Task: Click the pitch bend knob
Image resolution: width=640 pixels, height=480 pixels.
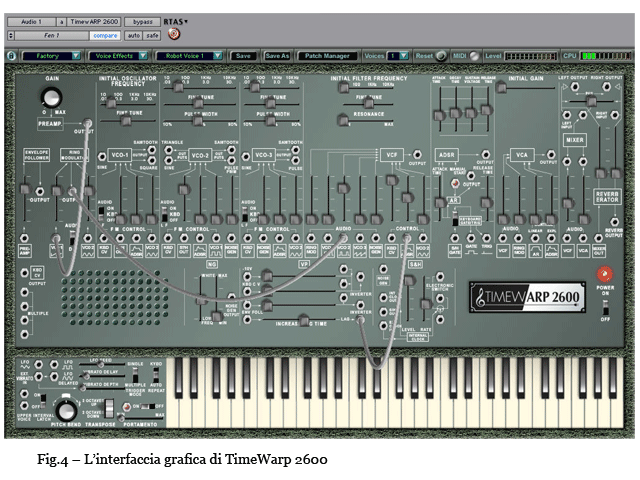Action: coord(66,408)
